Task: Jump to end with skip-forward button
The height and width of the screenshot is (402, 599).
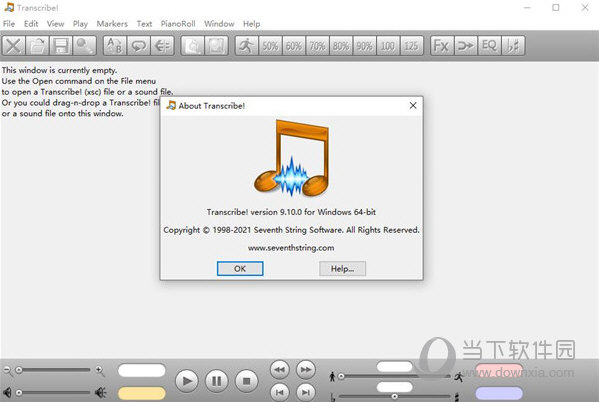Action: click(x=306, y=392)
